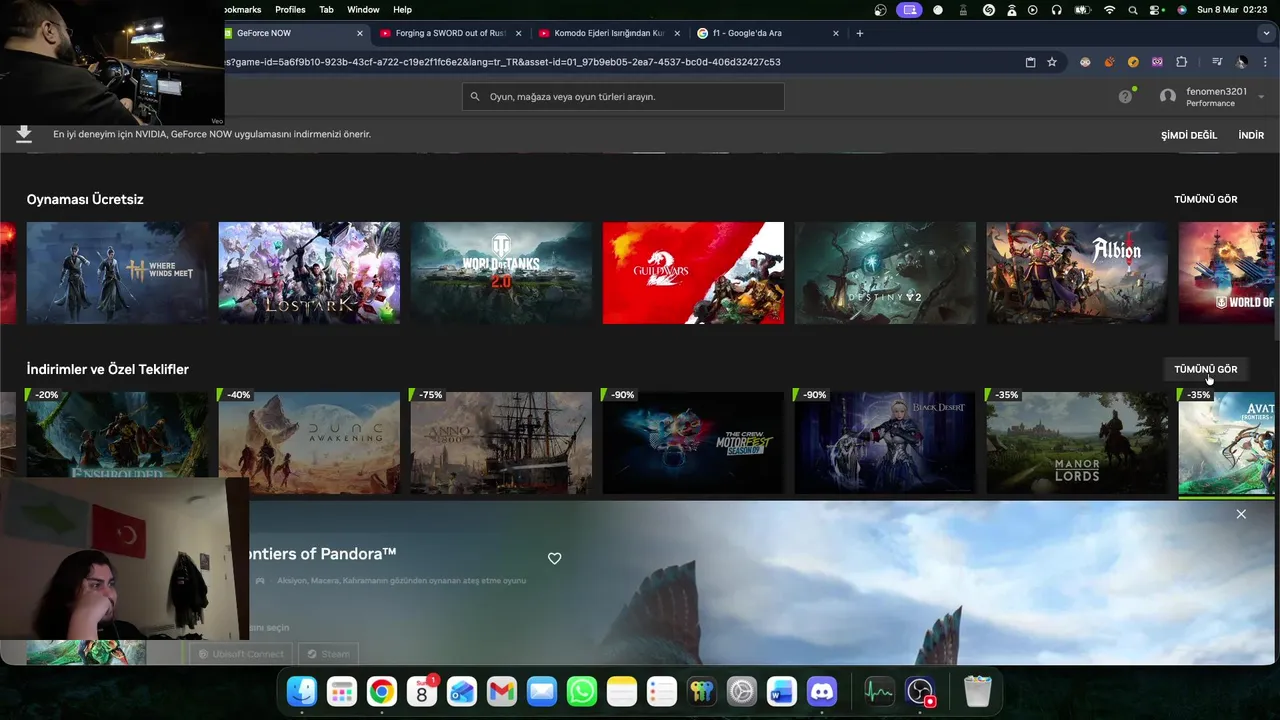The height and width of the screenshot is (720, 1280).
Task: Open the Profiles menu
Action: tap(290, 10)
